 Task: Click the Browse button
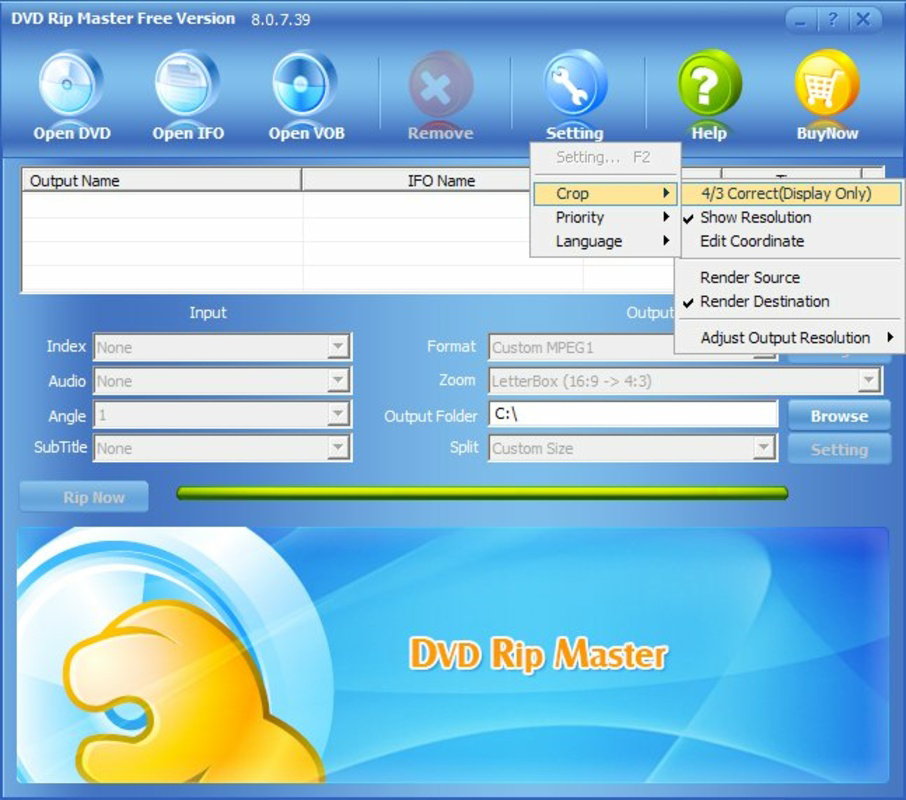pyautogui.click(x=839, y=416)
